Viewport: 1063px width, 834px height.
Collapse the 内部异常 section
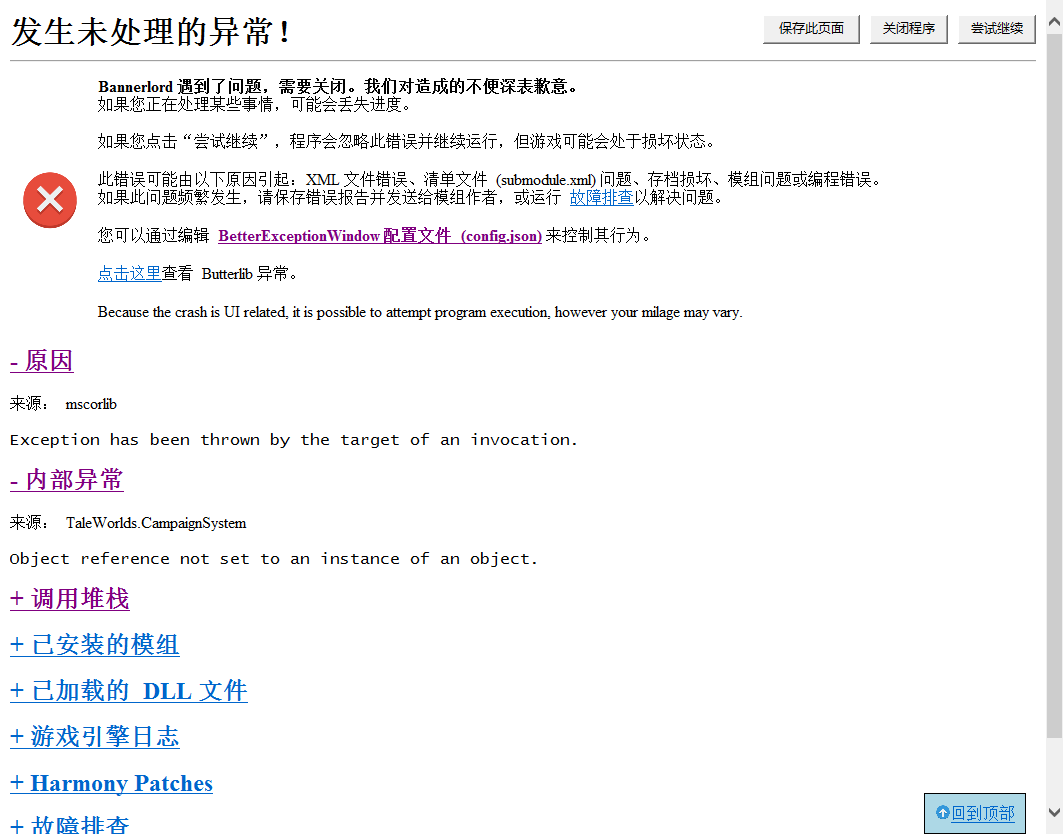[66, 479]
